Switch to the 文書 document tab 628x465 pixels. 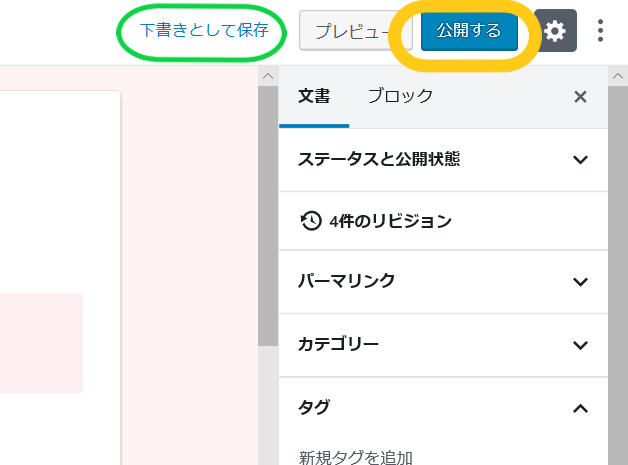tap(314, 97)
